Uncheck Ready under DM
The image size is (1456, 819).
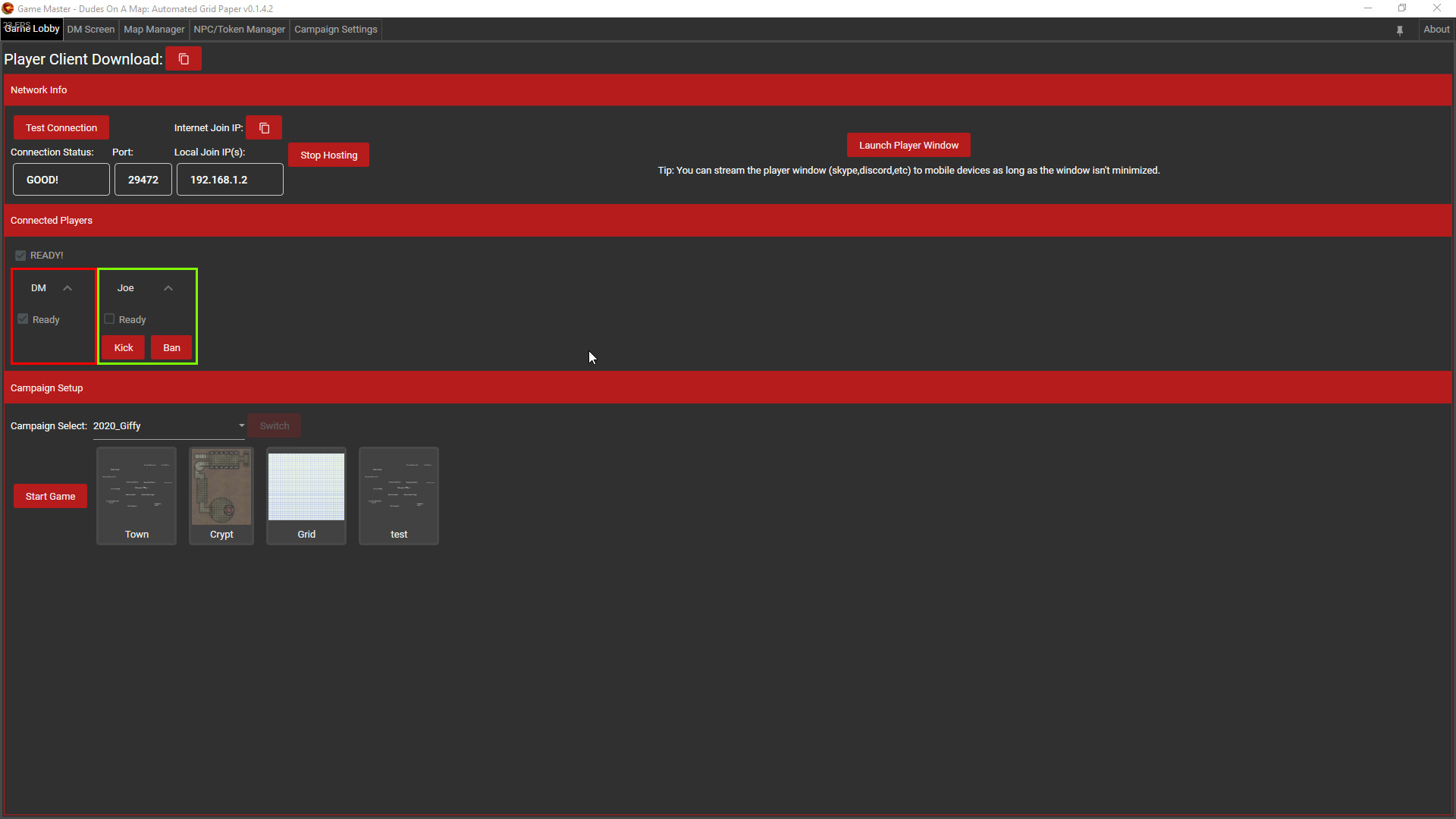(x=22, y=319)
